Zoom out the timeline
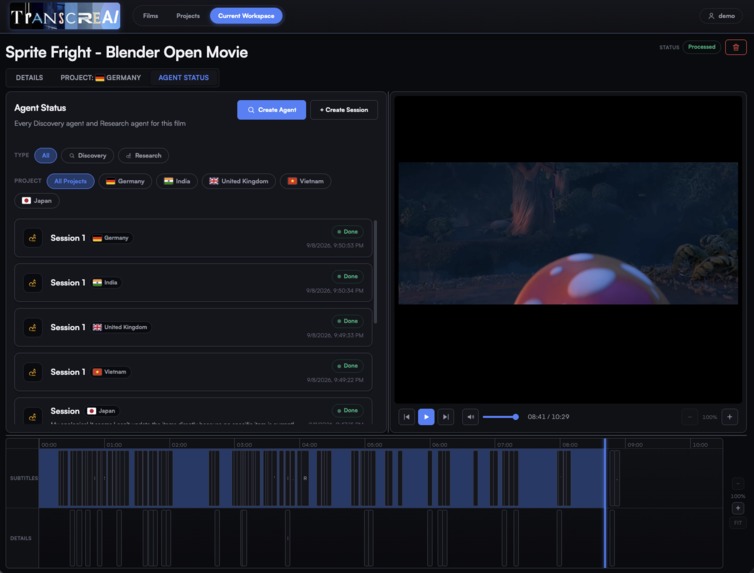The height and width of the screenshot is (573, 754). (x=738, y=484)
